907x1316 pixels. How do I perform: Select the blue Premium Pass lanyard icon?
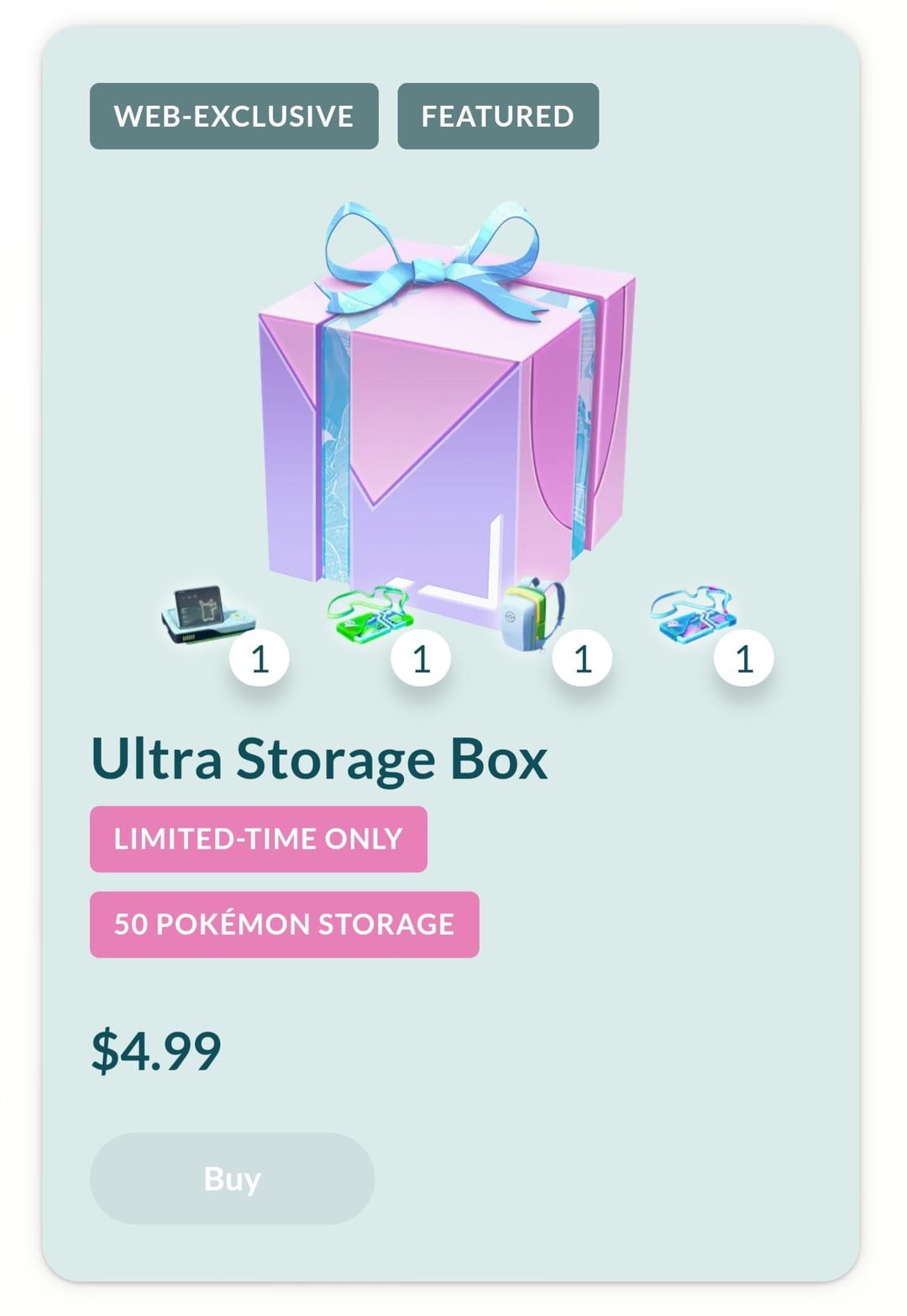pyautogui.click(x=693, y=614)
